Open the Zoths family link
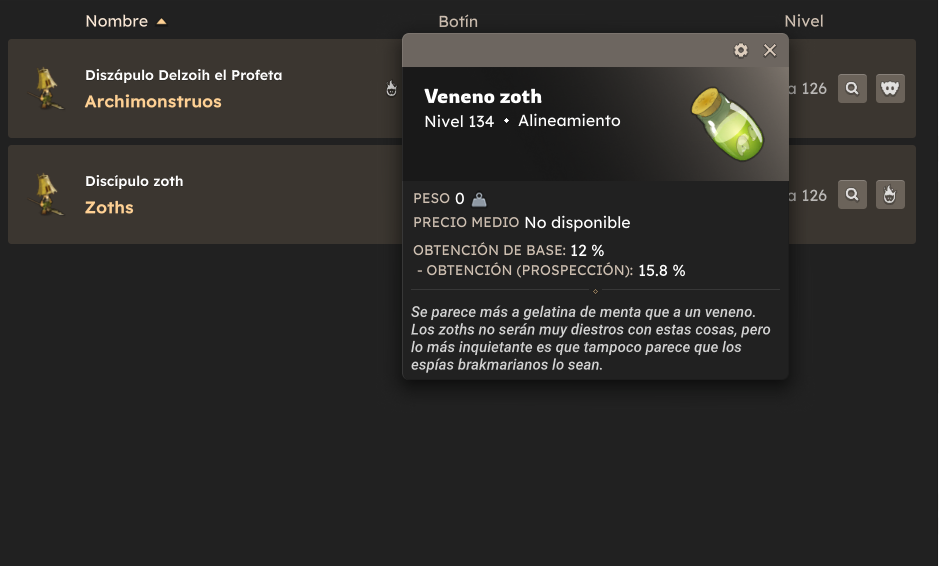 pyautogui.click(x=109, y=208)
